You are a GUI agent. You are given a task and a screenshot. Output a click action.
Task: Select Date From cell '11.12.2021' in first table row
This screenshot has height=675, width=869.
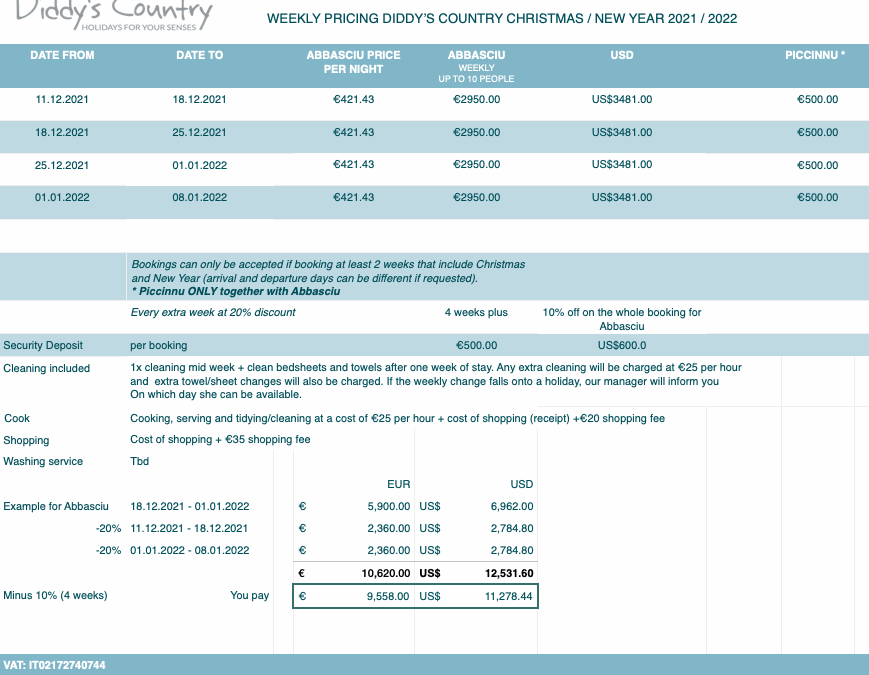(62, 100)
